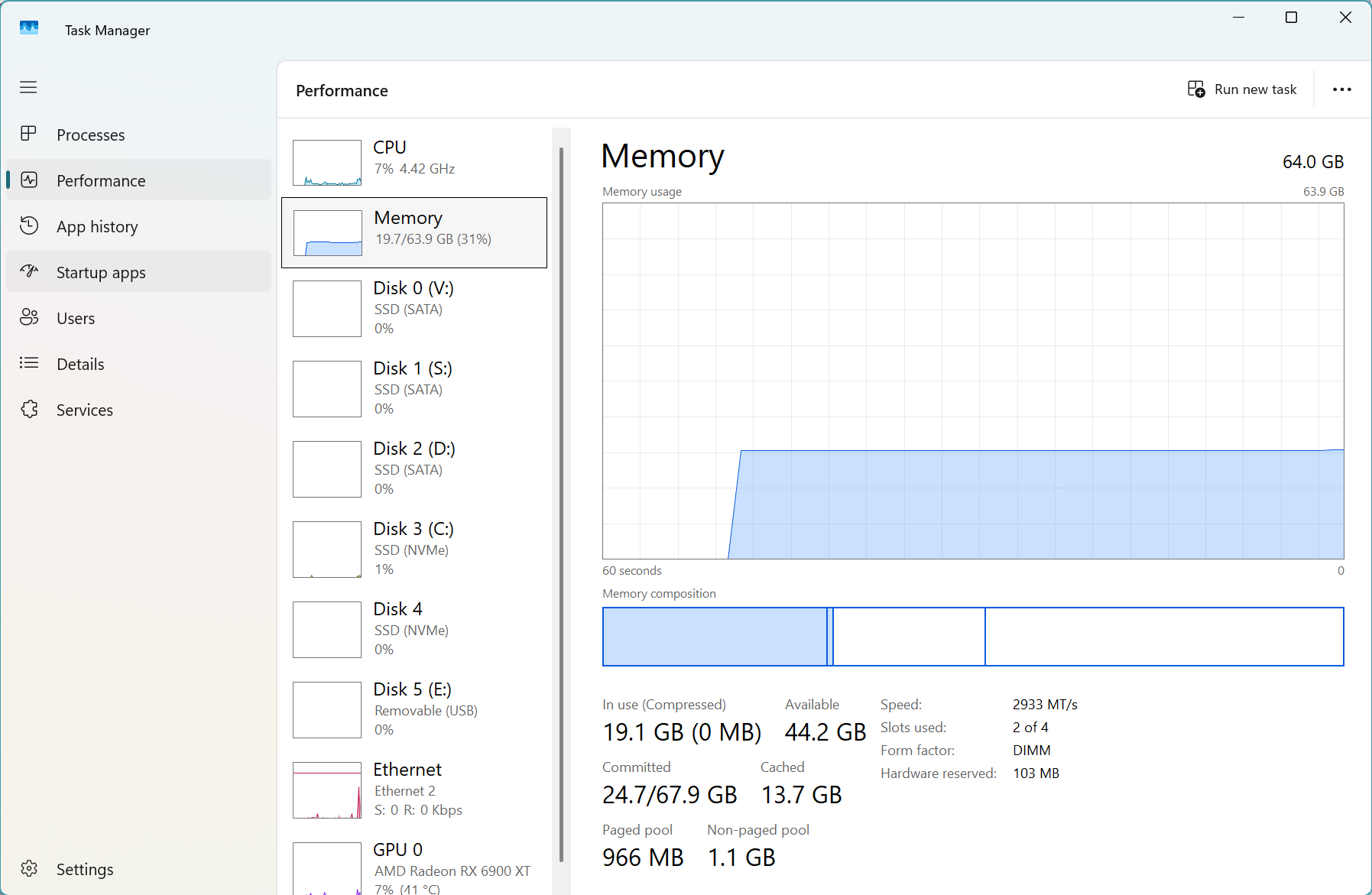This screenshot has width=1372, height=895.
Task: Click the resource list vertical scrollbar
Action: point(562,504)
